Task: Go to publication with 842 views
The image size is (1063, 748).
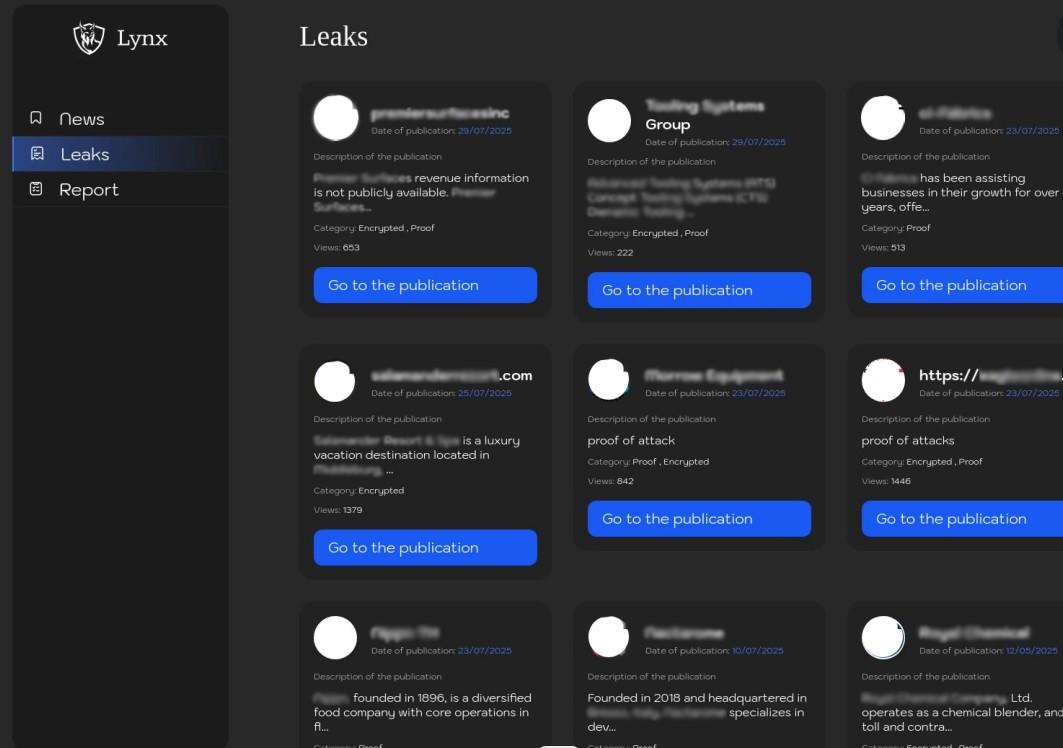Action: (x=699, y=519)
